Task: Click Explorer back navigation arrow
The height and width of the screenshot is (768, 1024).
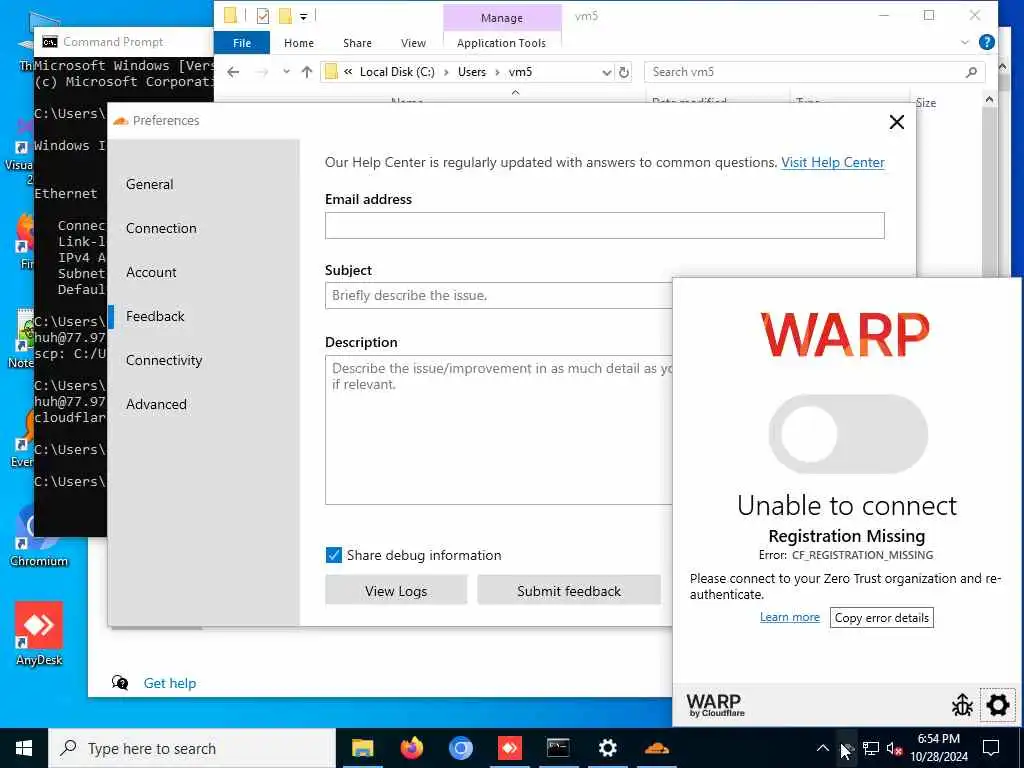Action: click(233, 72)
